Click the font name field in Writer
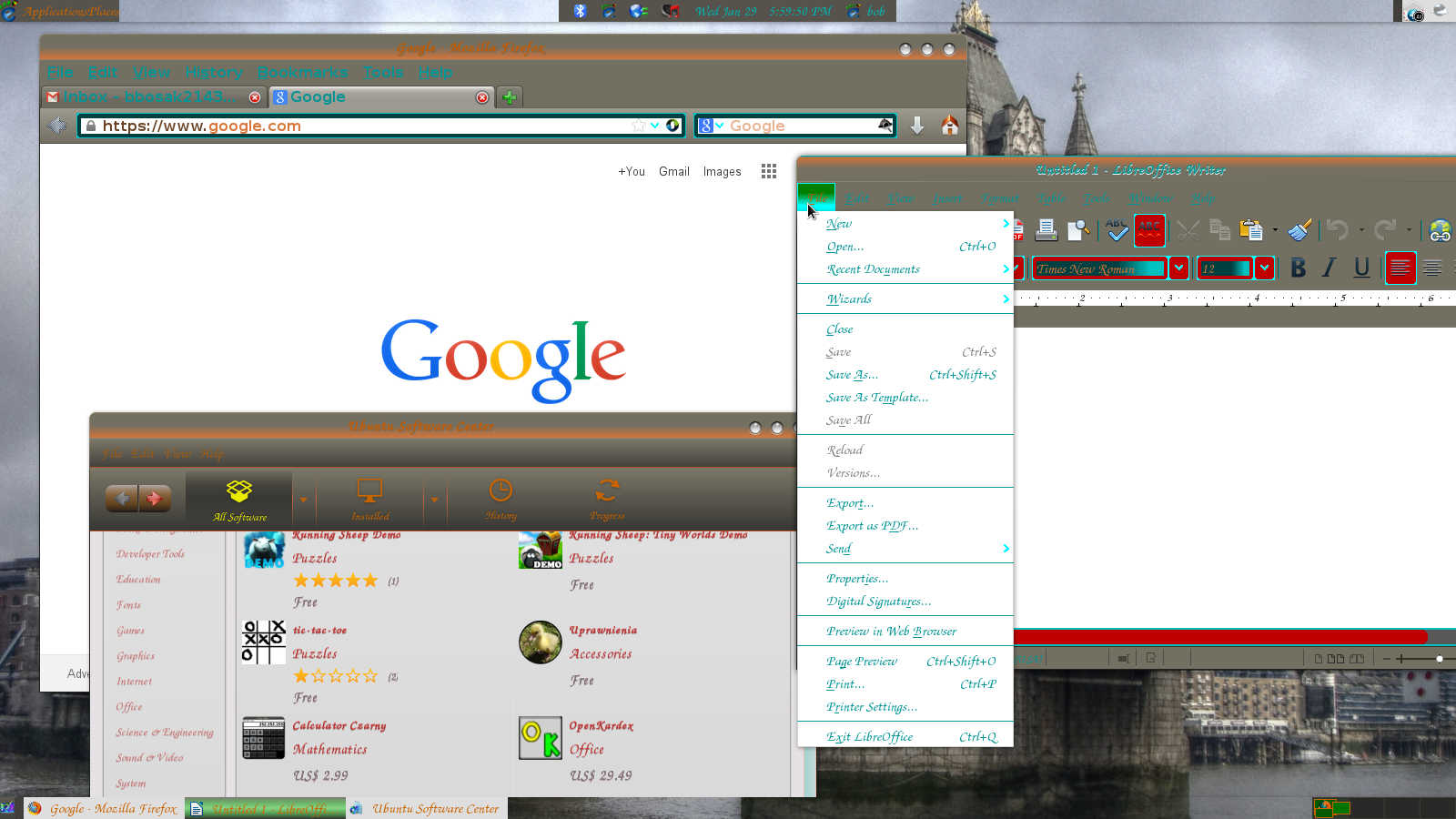Screen dimensions: 1456x819 pyautogui.click(x=1099, y=268)
